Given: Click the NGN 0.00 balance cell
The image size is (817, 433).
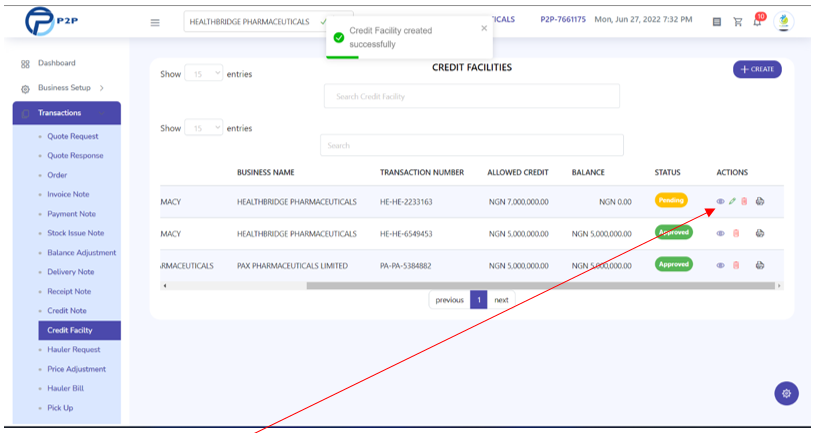Looking at the screenshot, I should (615, 202).
